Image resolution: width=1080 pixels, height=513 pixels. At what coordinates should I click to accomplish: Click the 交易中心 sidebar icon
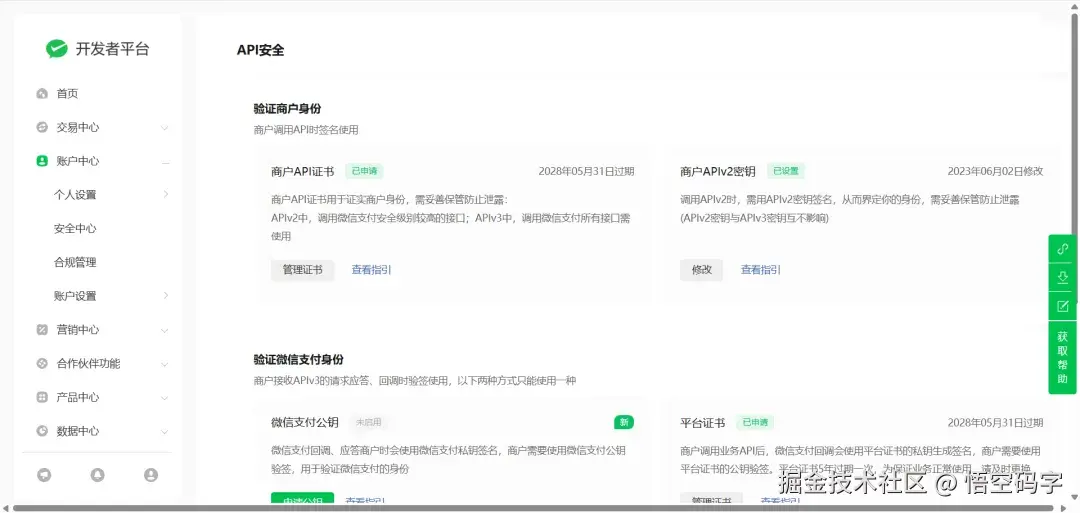pyautogui.click(x=42, y=127)
